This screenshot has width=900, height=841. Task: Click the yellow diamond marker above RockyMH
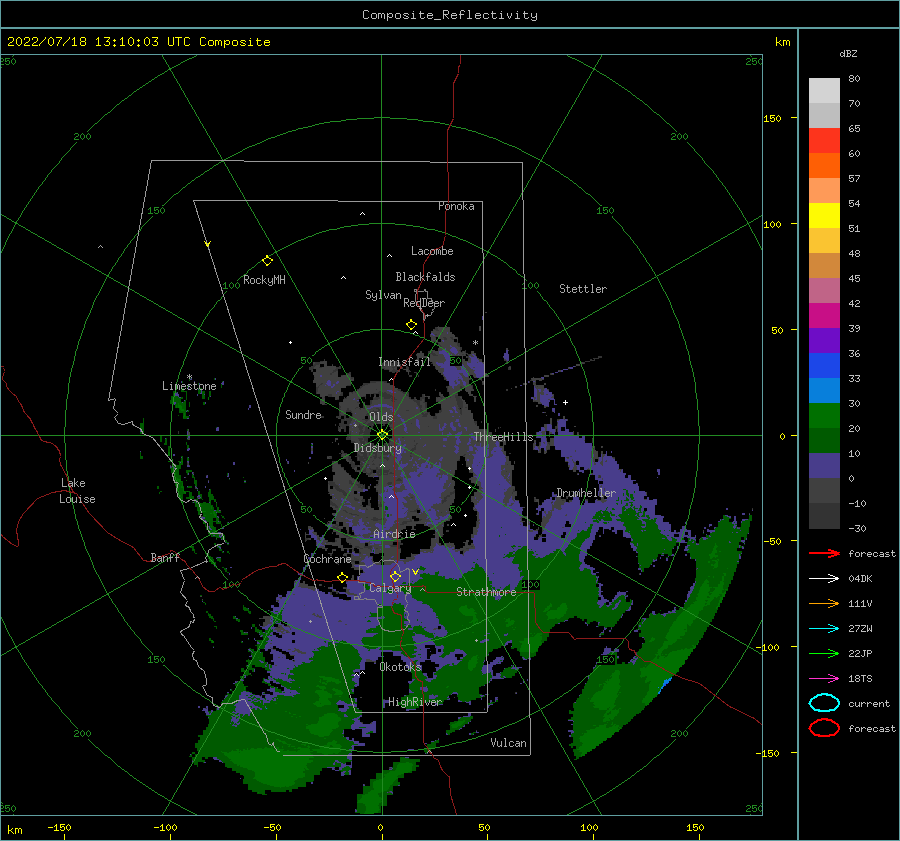(x=267, y=261)
